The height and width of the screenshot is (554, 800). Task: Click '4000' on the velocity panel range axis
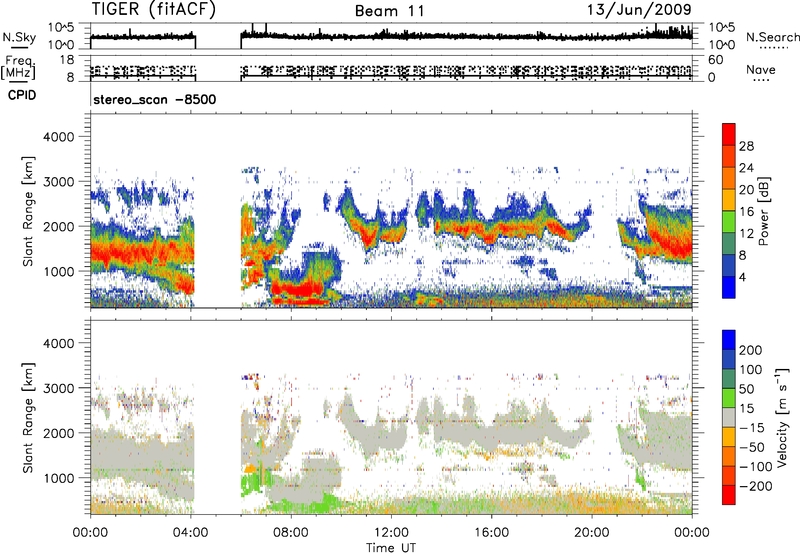[58, 343]
